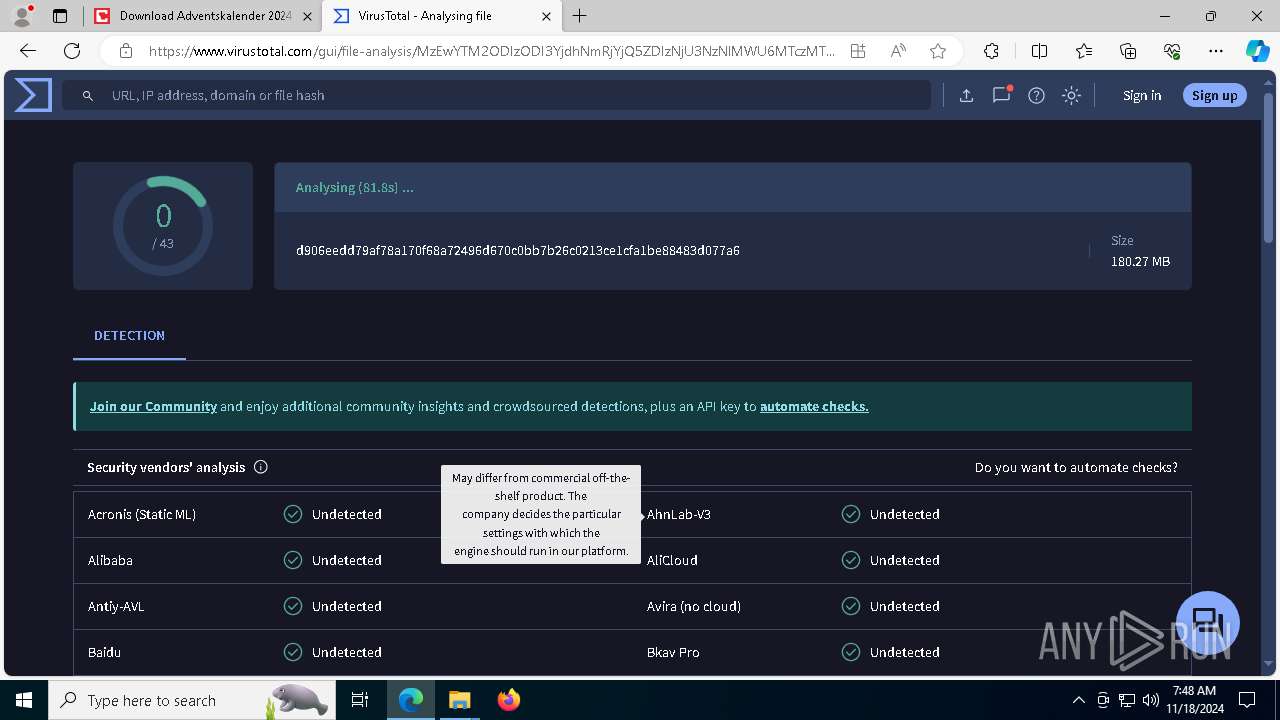This screenshot has width=1280, height=720.
Task: Click the automate checks link
Action: click(x=814, y=407)
